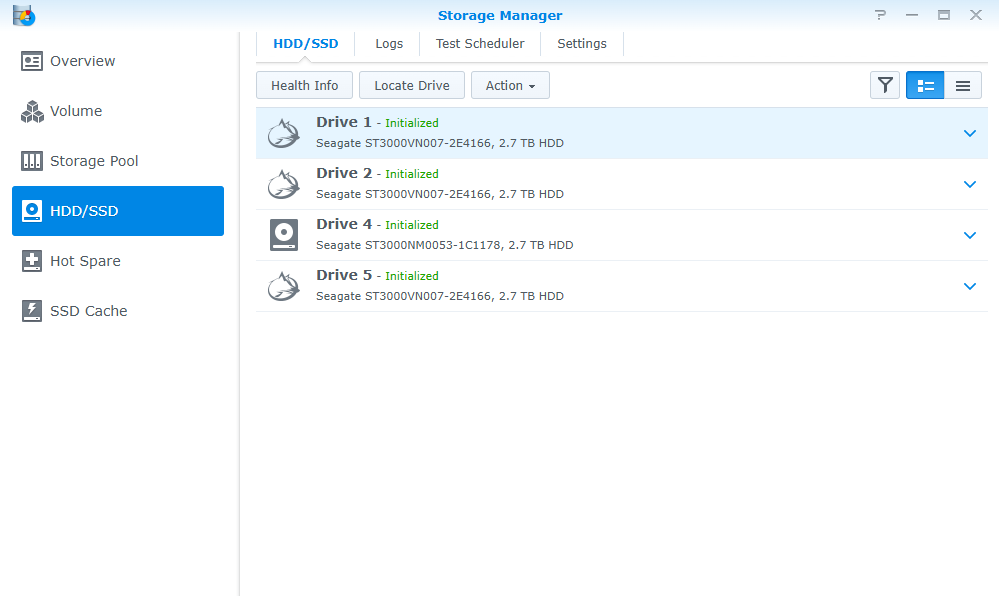Click the Health Info button

coord(305,85)
